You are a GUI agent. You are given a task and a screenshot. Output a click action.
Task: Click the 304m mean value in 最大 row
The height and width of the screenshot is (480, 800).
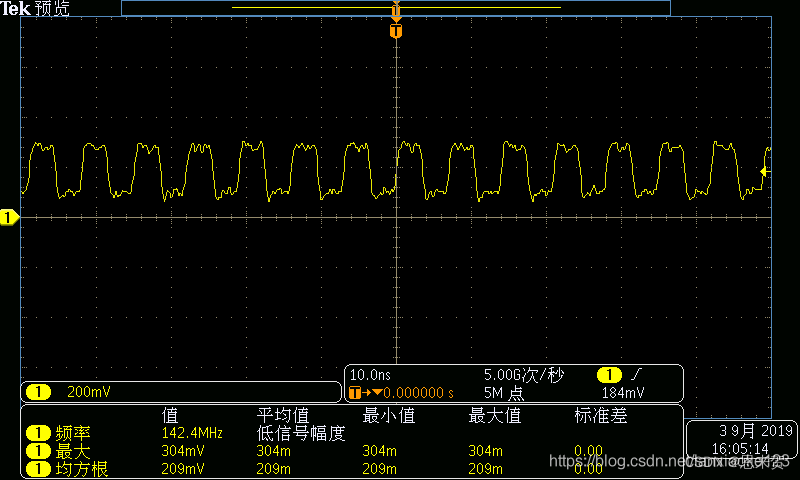tap(273, 451)
